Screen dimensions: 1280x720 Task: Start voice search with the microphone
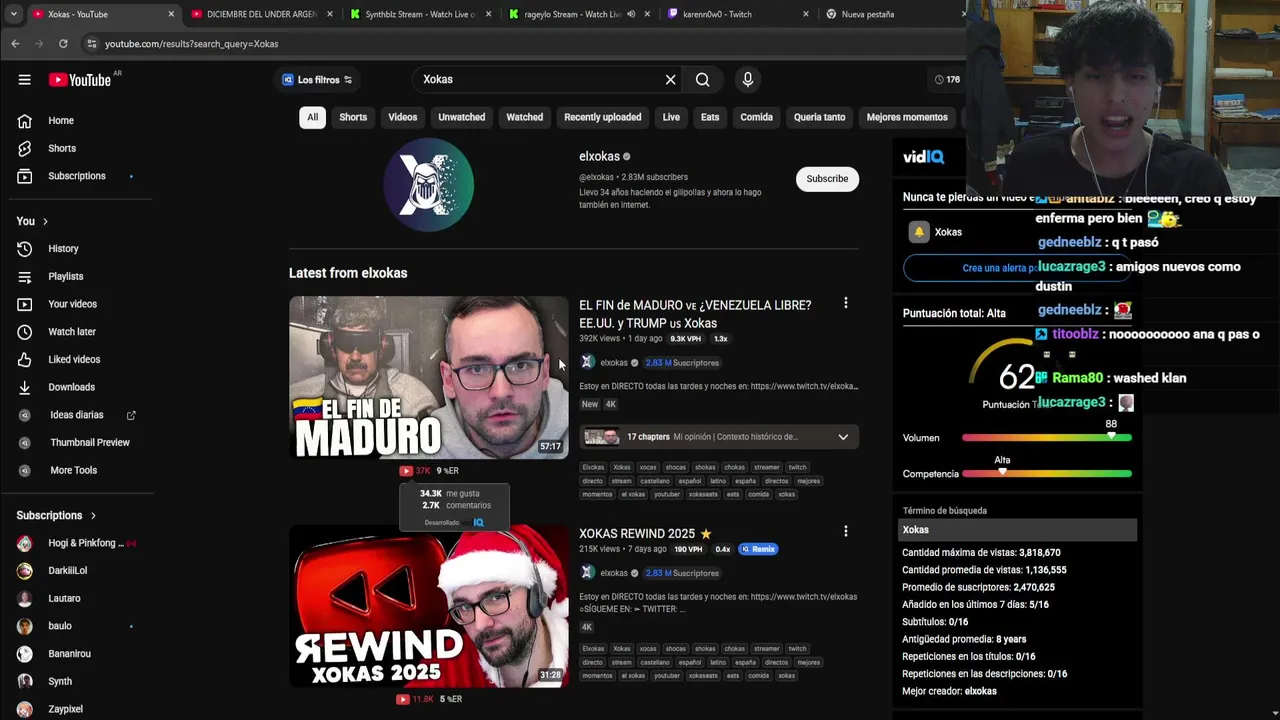748,80
